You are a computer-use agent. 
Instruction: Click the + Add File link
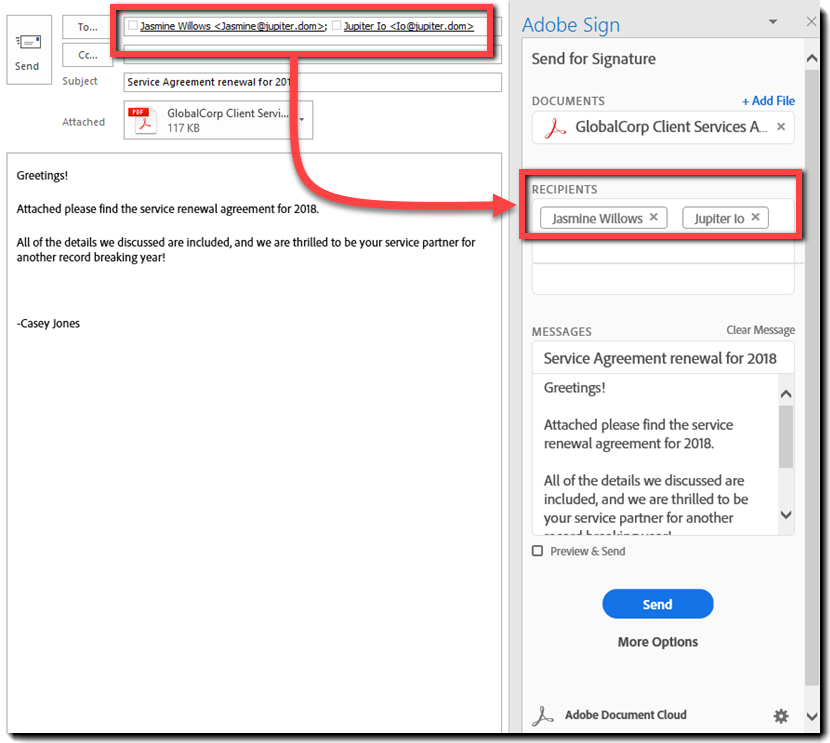click(x=768, y=101)
